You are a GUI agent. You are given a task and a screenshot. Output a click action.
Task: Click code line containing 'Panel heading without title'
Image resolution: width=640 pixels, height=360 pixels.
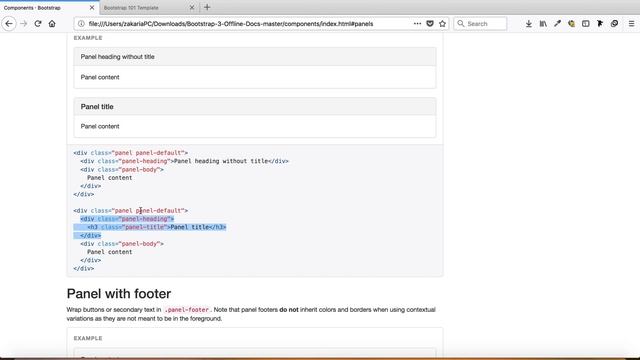[184, 161]
